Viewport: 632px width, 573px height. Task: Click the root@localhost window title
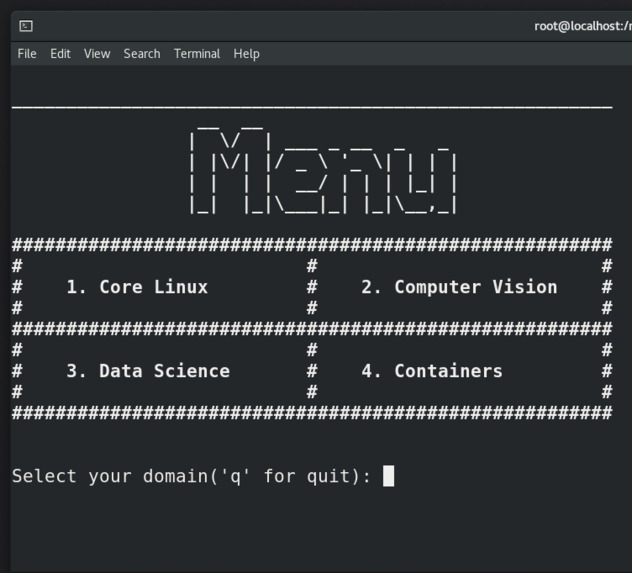583,26
